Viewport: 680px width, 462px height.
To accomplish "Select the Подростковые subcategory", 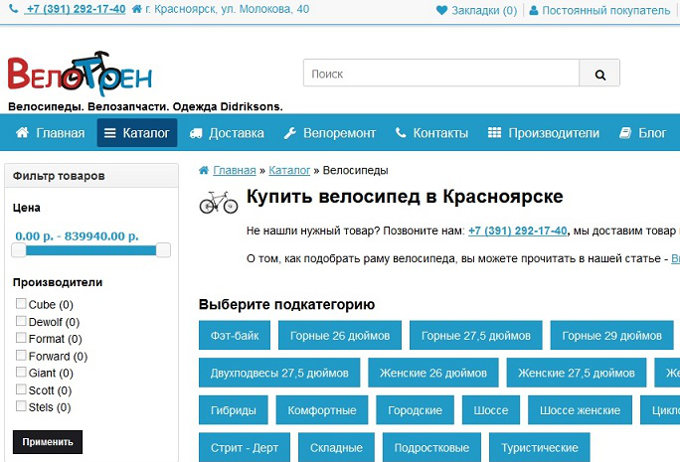I will [432, 447].
